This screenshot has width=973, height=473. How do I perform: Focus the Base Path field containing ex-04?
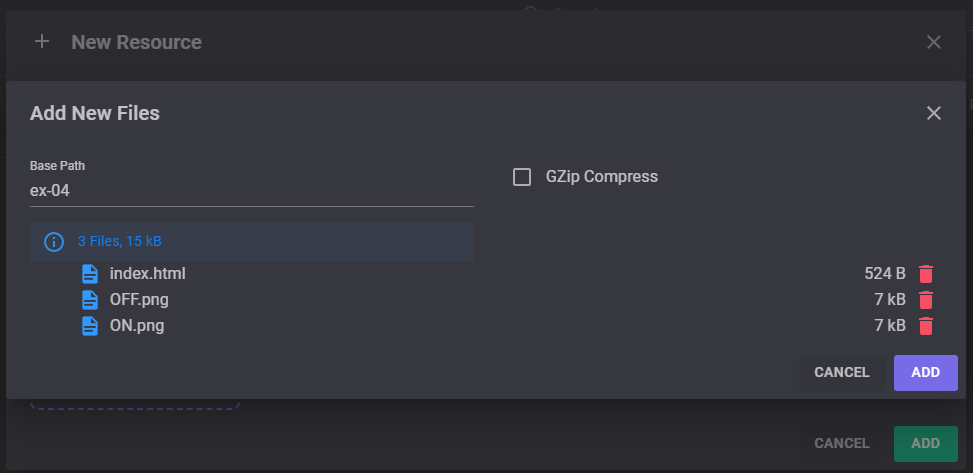[x=252, y=191]
